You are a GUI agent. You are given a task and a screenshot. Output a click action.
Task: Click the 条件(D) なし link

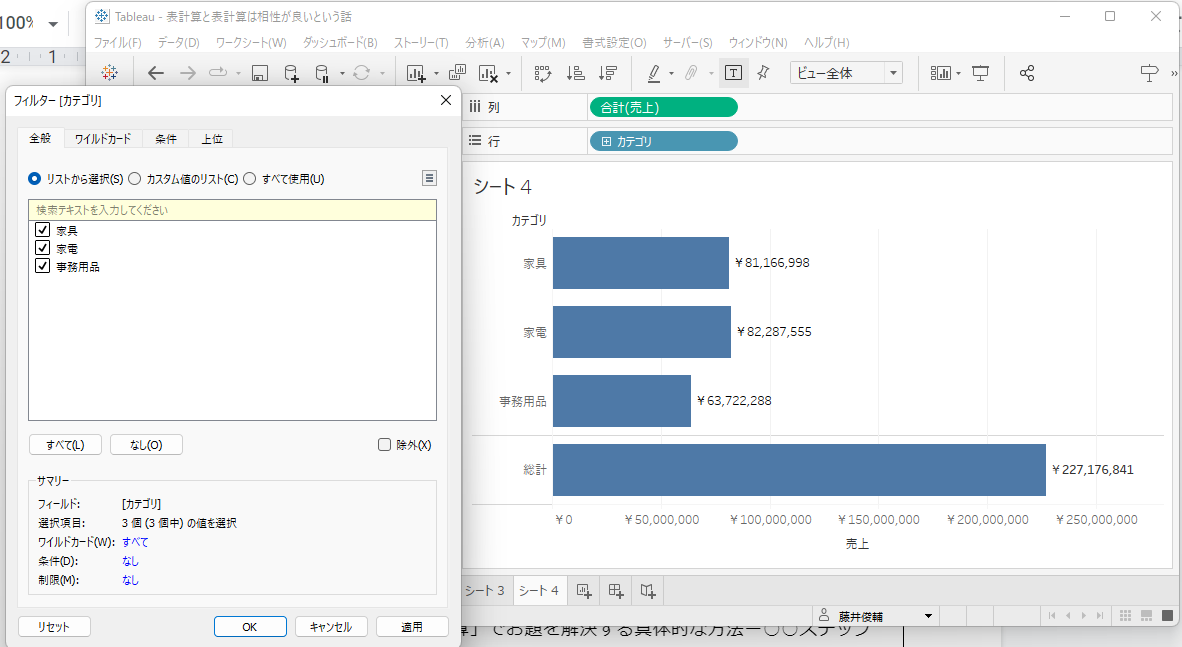(x=130, y=561)
